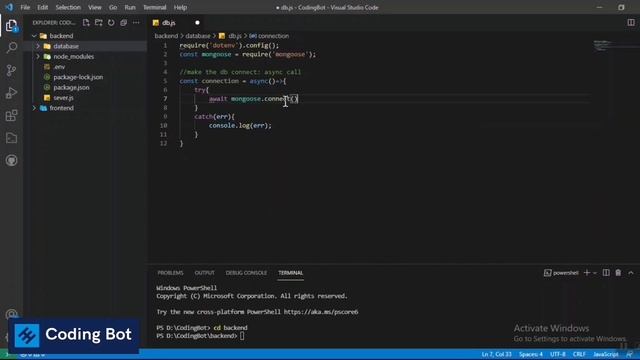Click the terminal prompt input line
Screen dimensions: 640x360
point(242,336)
